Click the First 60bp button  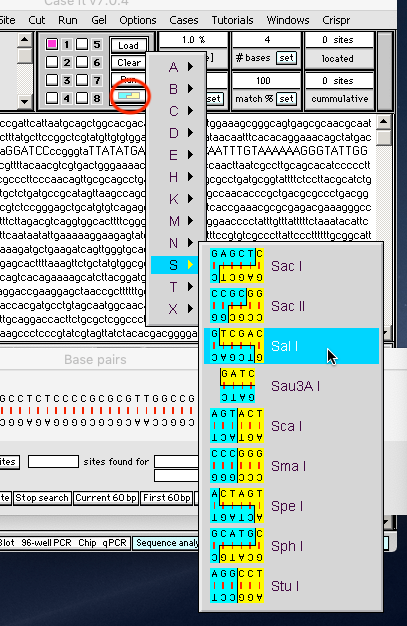167,498
